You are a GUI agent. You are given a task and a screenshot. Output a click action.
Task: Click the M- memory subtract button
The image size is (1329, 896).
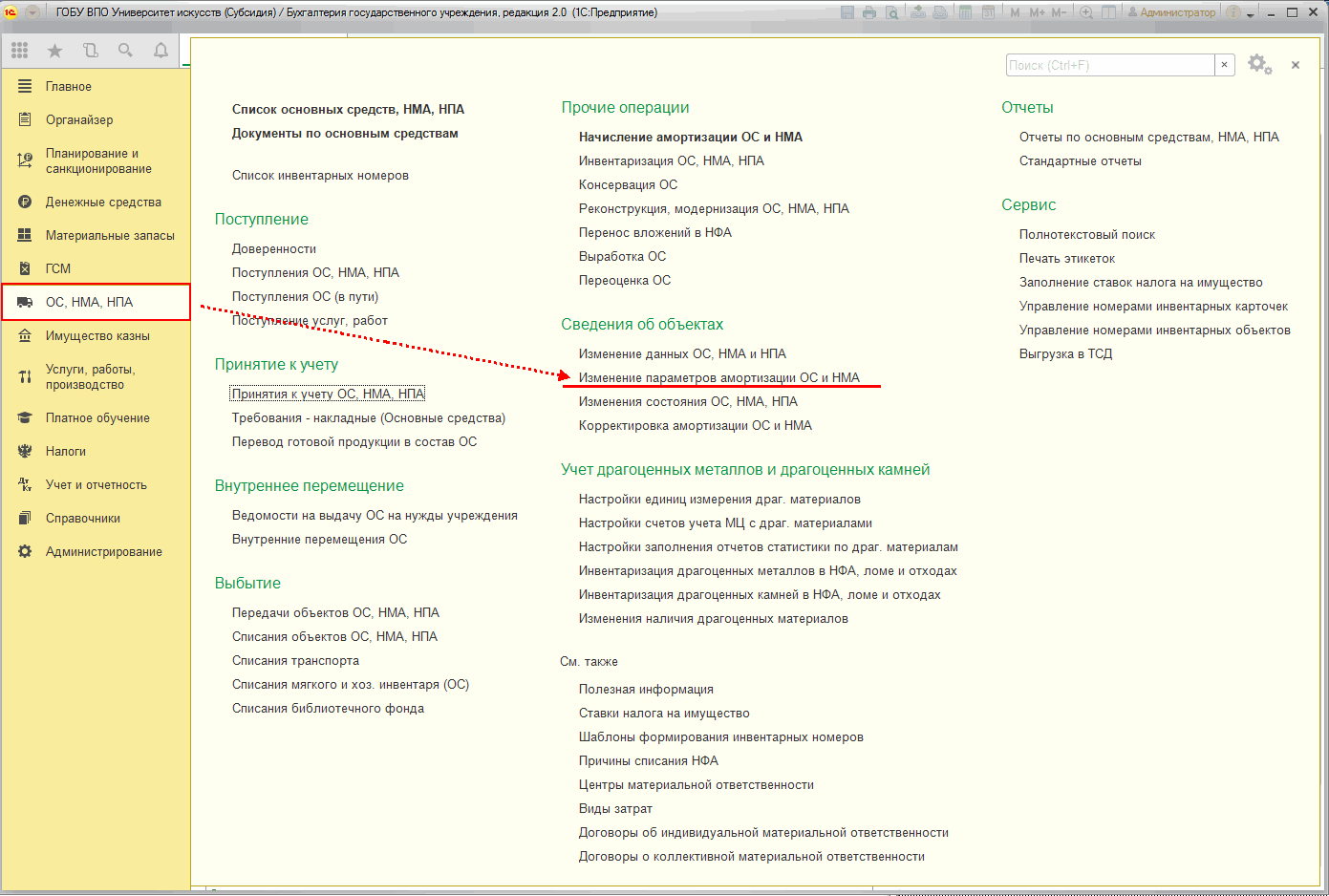pos(1059,12)
